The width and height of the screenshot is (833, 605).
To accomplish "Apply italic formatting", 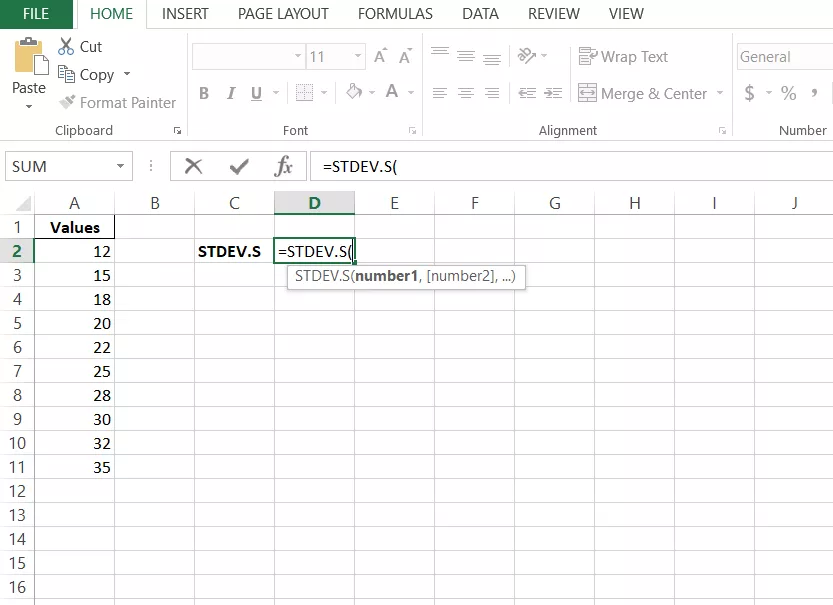I will coord(230,93).
